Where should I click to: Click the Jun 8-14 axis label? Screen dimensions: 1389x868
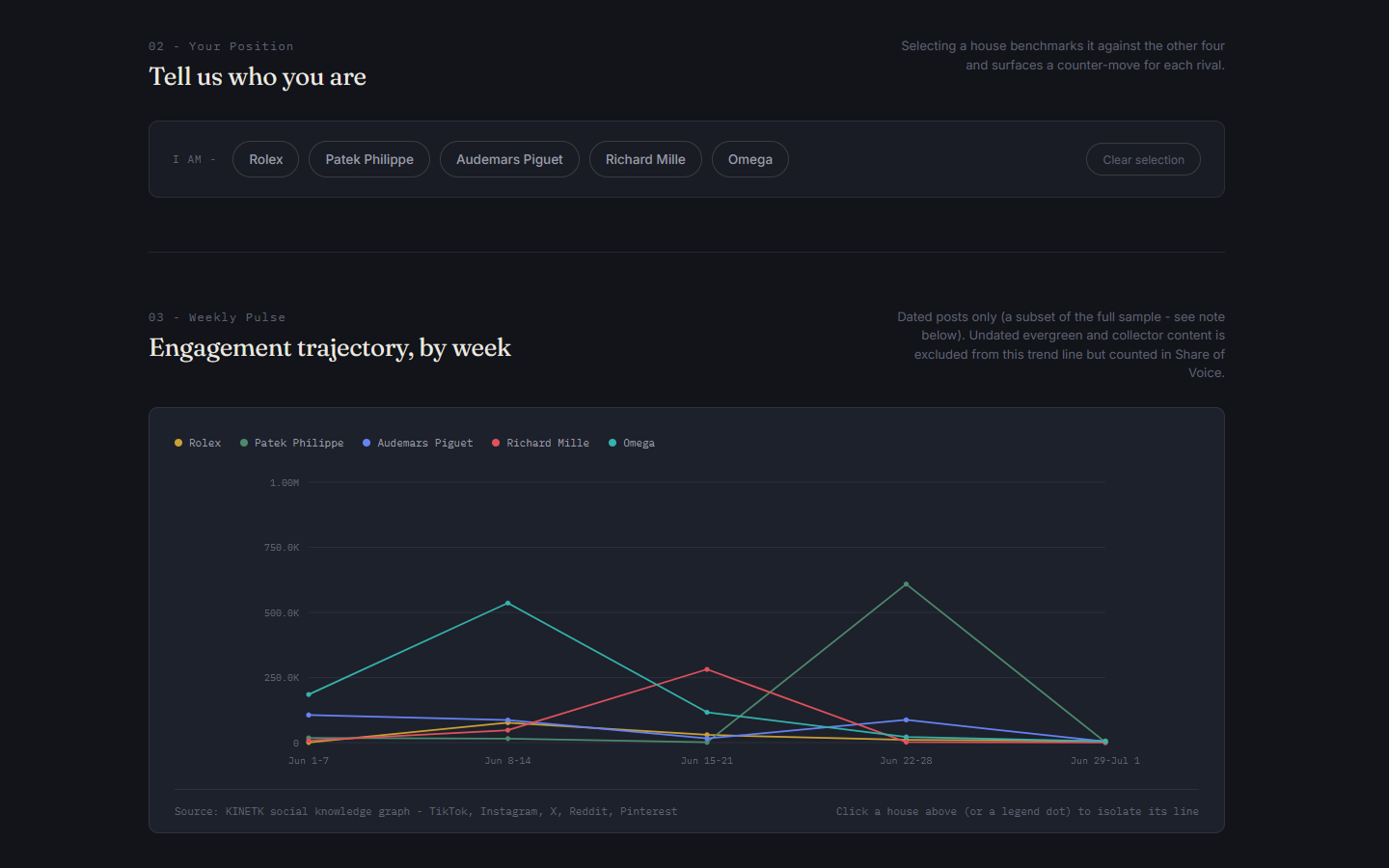(507, 761)
